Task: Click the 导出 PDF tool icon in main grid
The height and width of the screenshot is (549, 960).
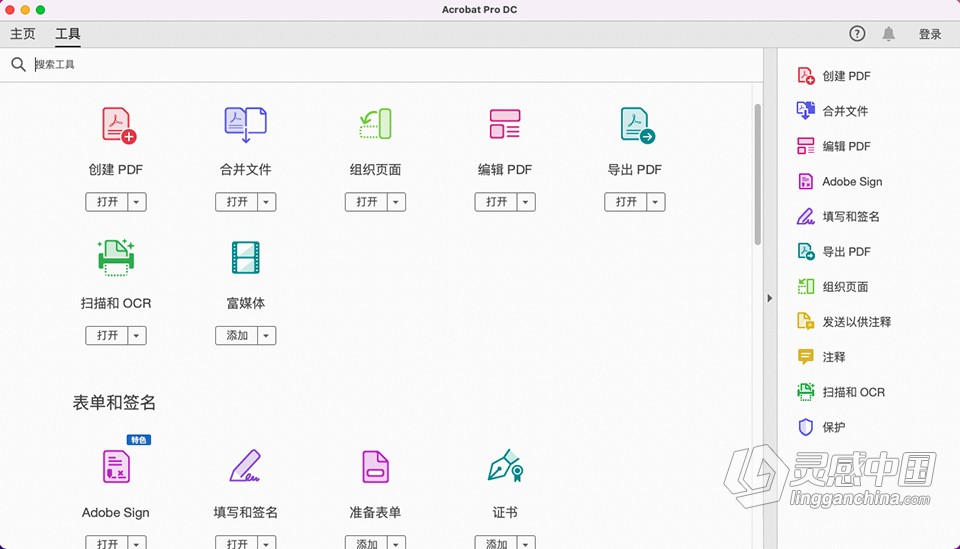Action: (x=637, y=125)
